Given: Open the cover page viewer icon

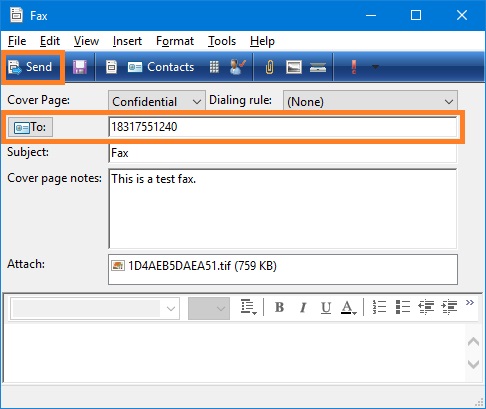Looking at the screenshot, I should (x=111, y=67).
